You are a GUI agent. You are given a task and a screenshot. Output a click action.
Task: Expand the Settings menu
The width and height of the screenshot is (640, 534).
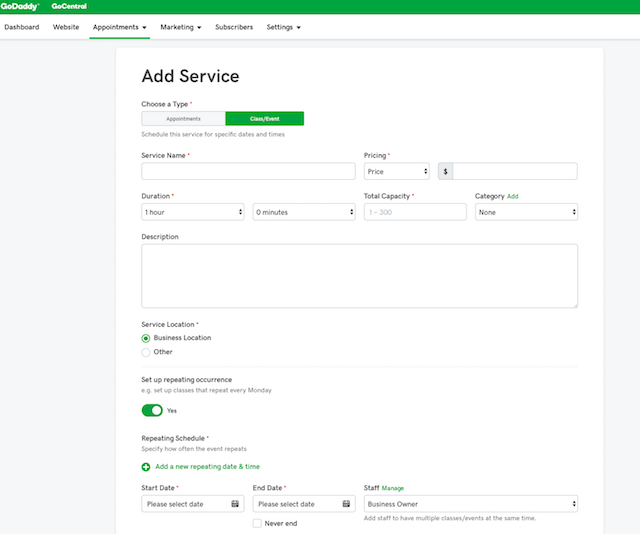[x=284, y=27]
